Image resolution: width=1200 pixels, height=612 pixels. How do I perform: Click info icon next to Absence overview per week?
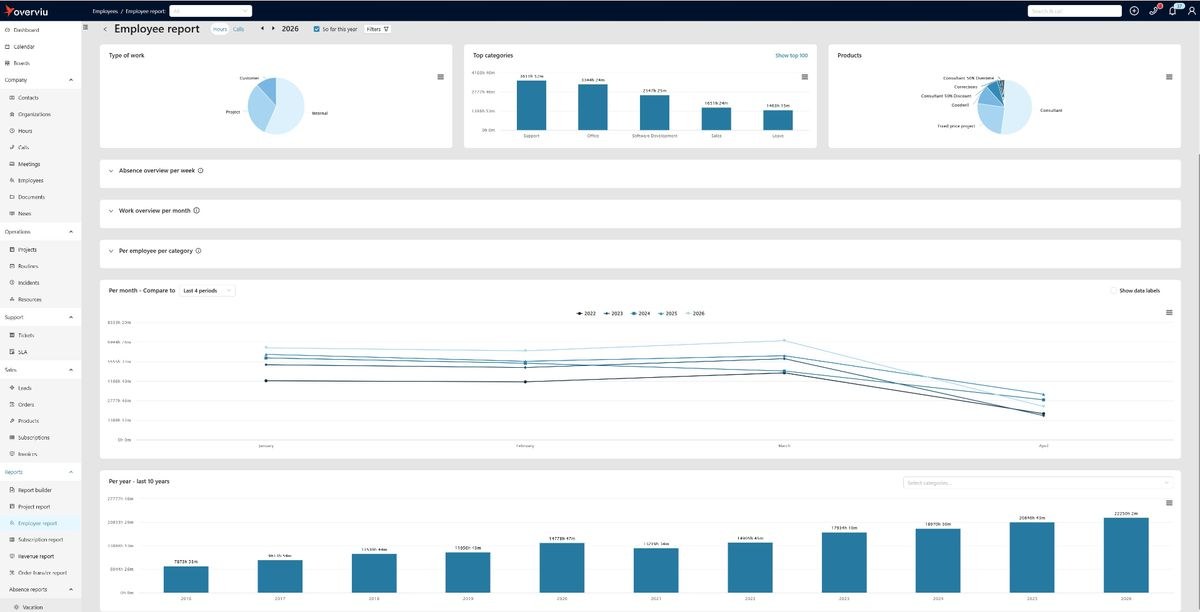coord(201,171)
